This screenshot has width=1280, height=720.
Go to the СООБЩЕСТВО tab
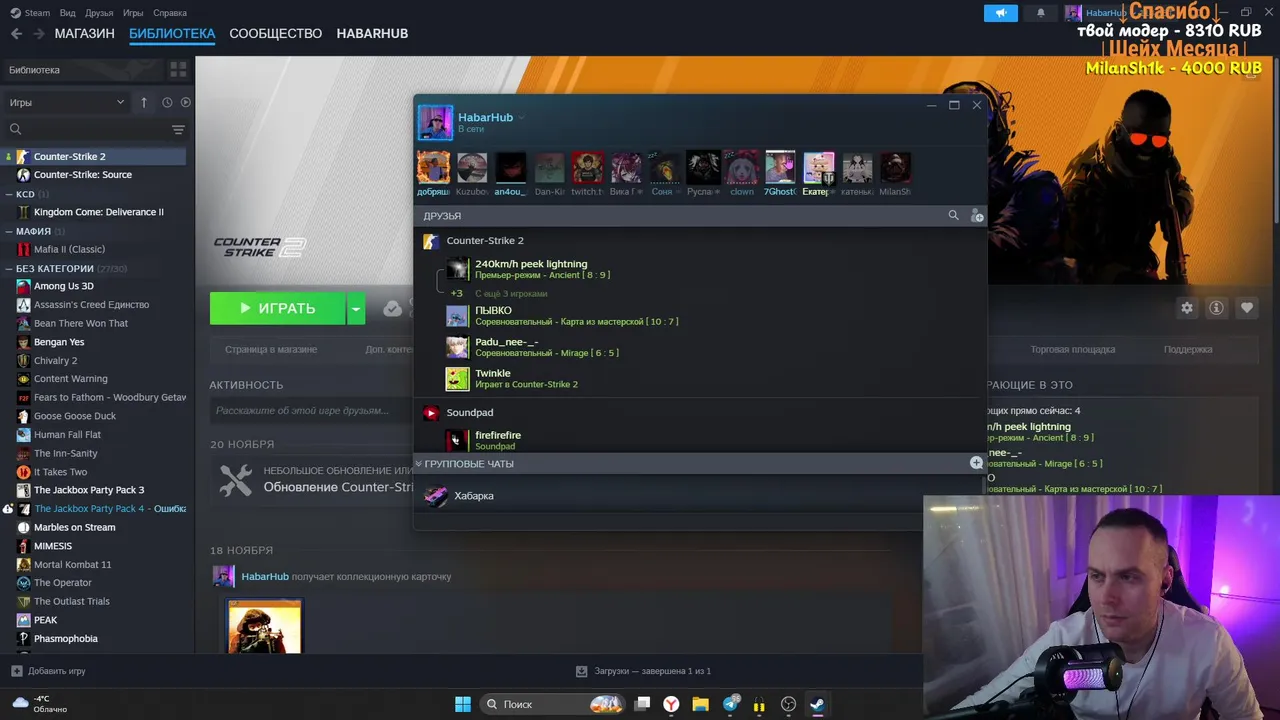coord(275,33)
